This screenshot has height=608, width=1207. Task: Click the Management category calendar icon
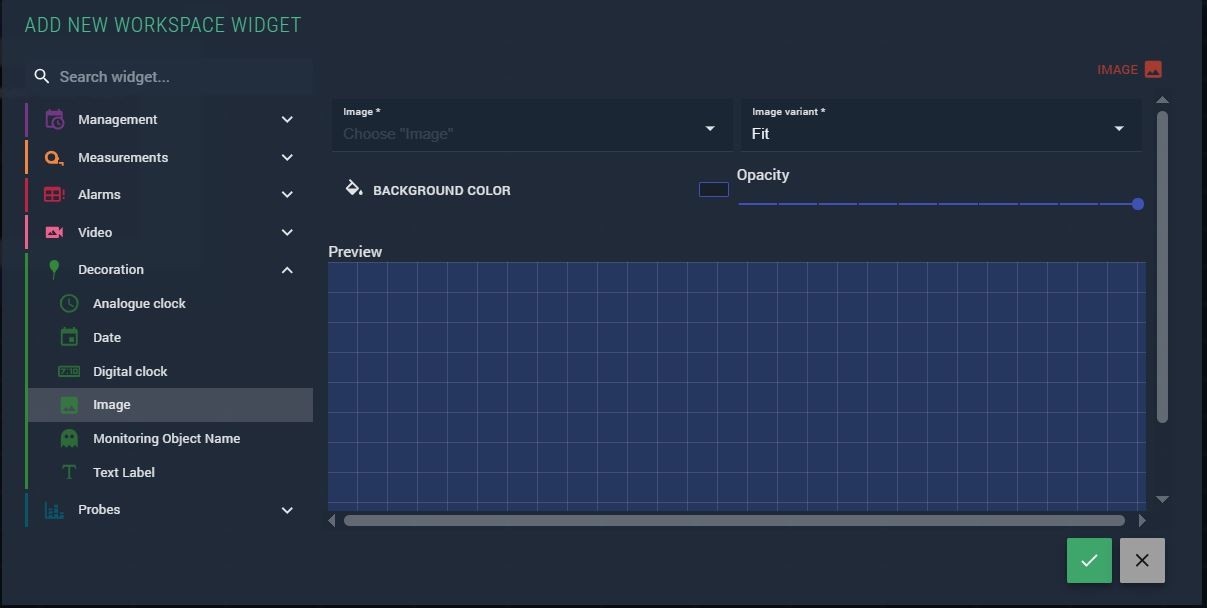[x=55, y=120]
